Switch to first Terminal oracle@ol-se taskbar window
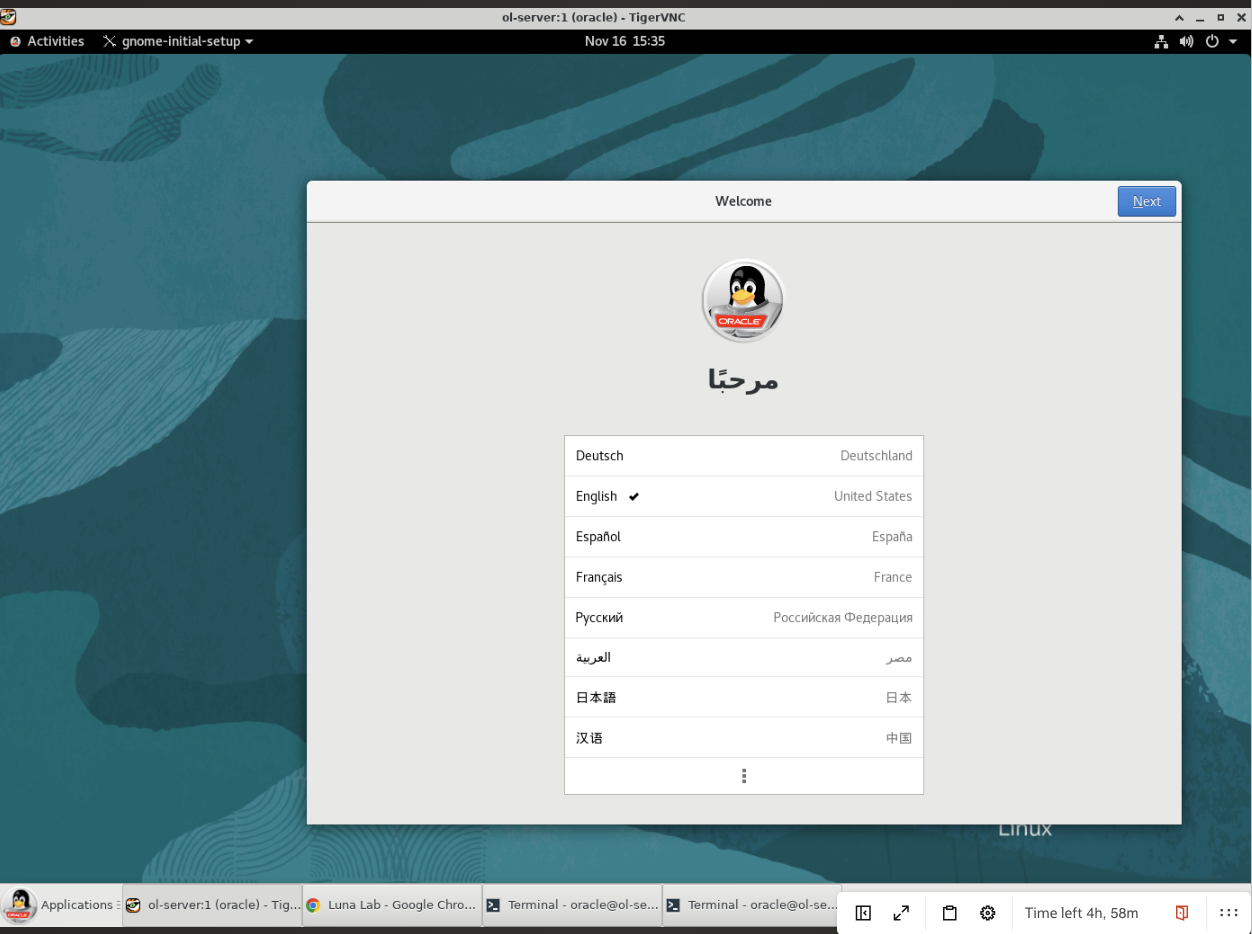This screenshot has width=1252, height=934. click(572, 905)
